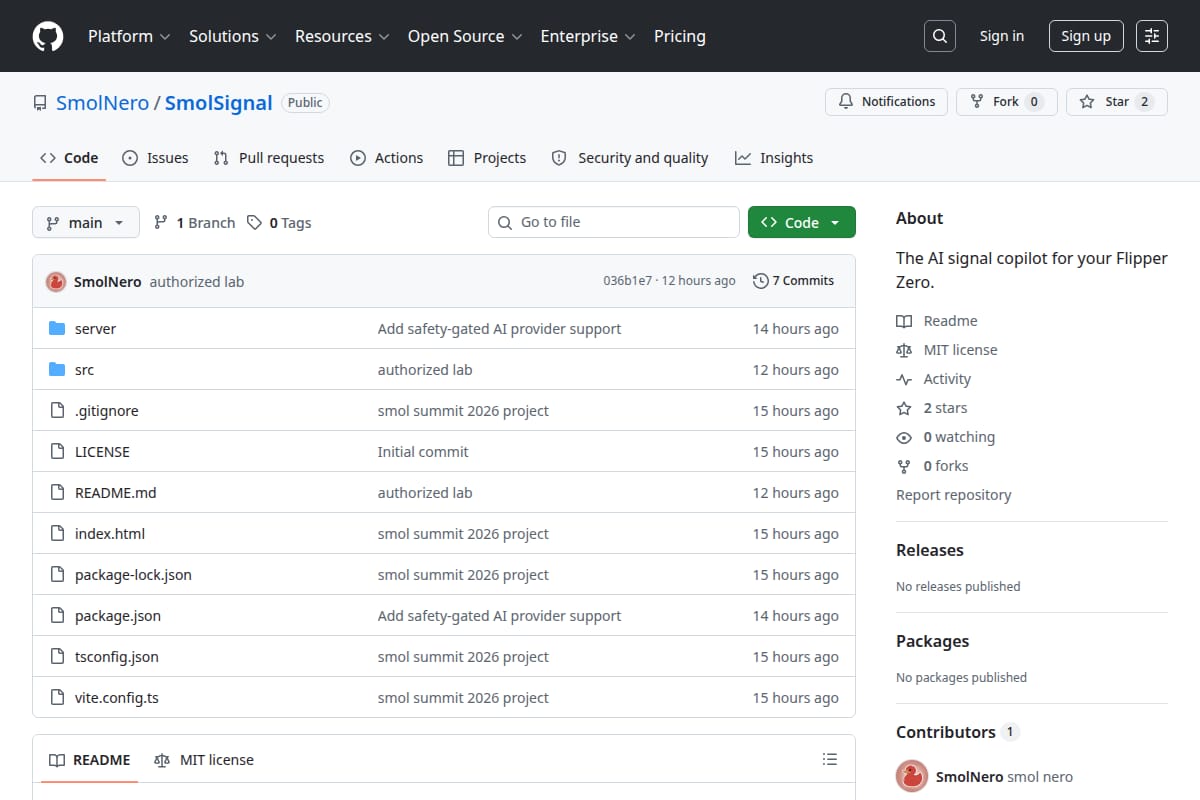
Task: Open Readme link in About sidebar
Action: pos(937,321)
